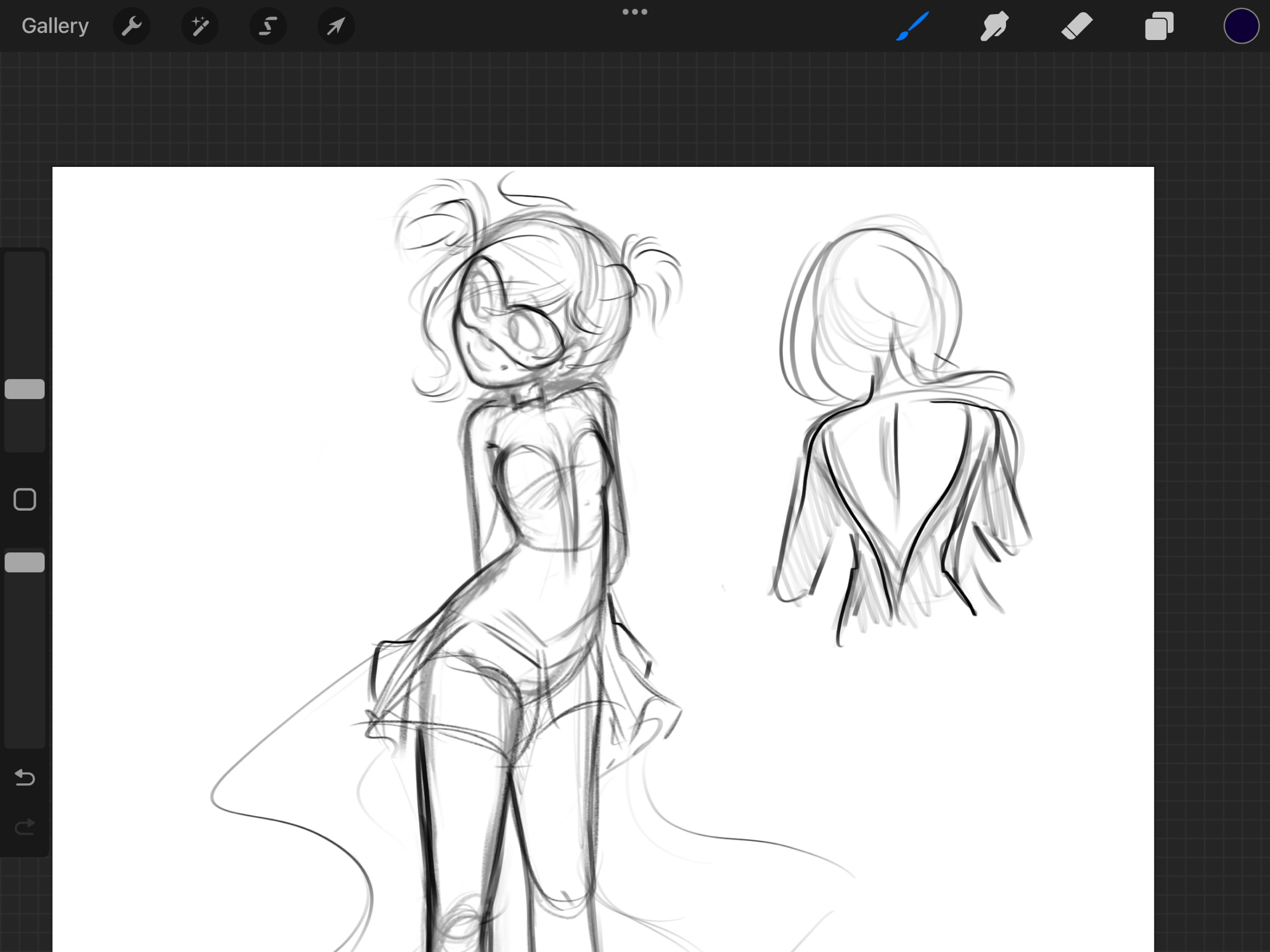Activate the Transform arrow tool
The height and width of the screenshot is (952, 1270).
(336, 26)
